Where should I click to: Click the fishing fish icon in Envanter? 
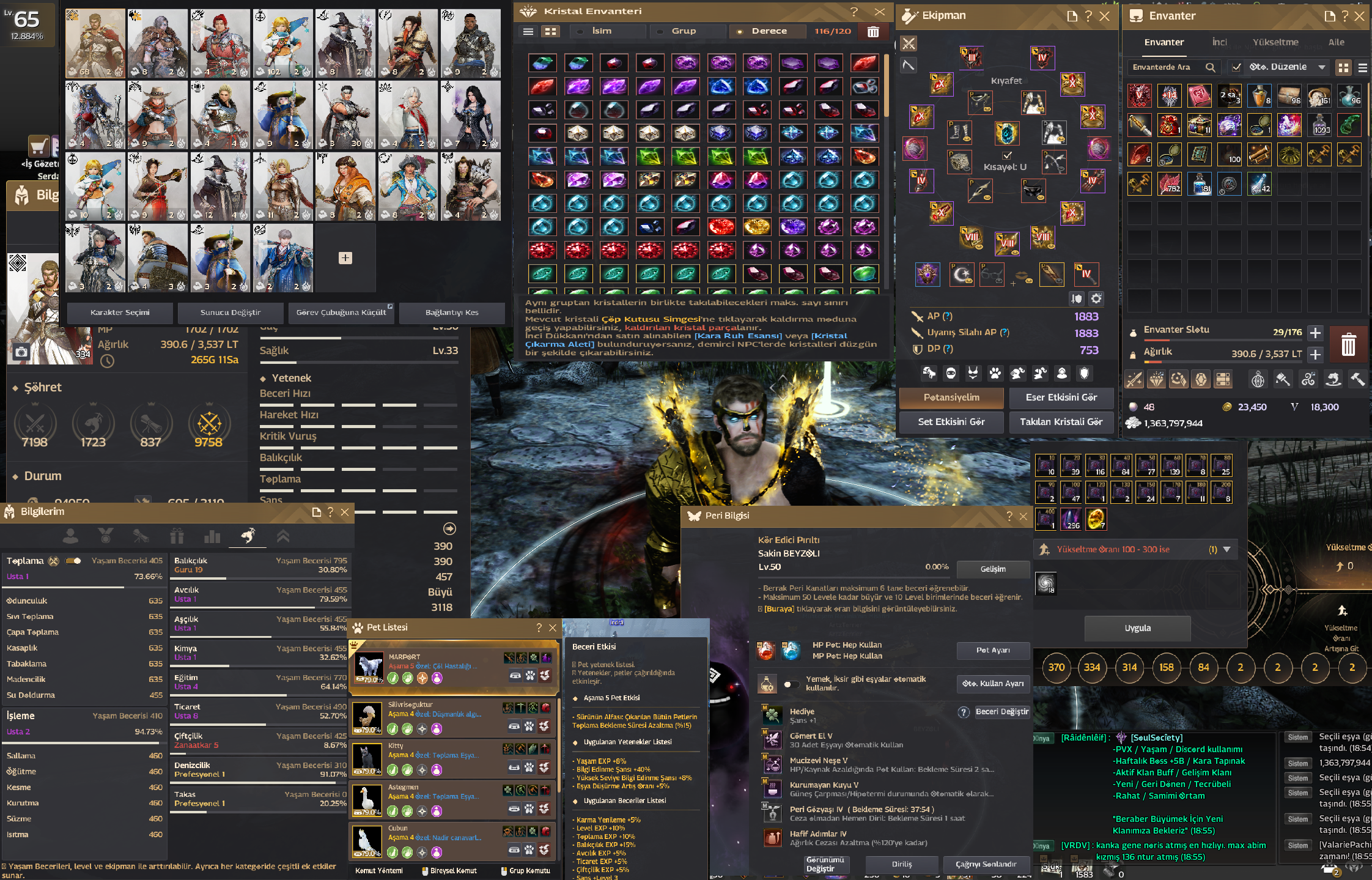(x=1333, y=380)
